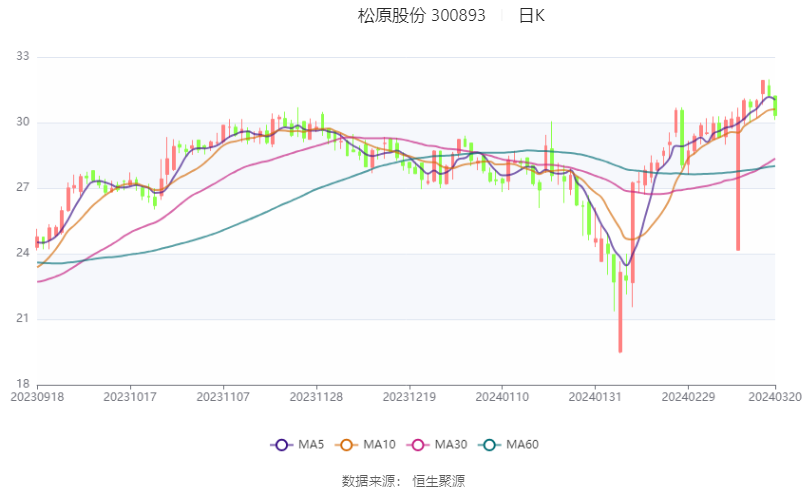Select the 20230918 x-axis date label
Screen dimensions: 807x491
click(x=37, y=397)
